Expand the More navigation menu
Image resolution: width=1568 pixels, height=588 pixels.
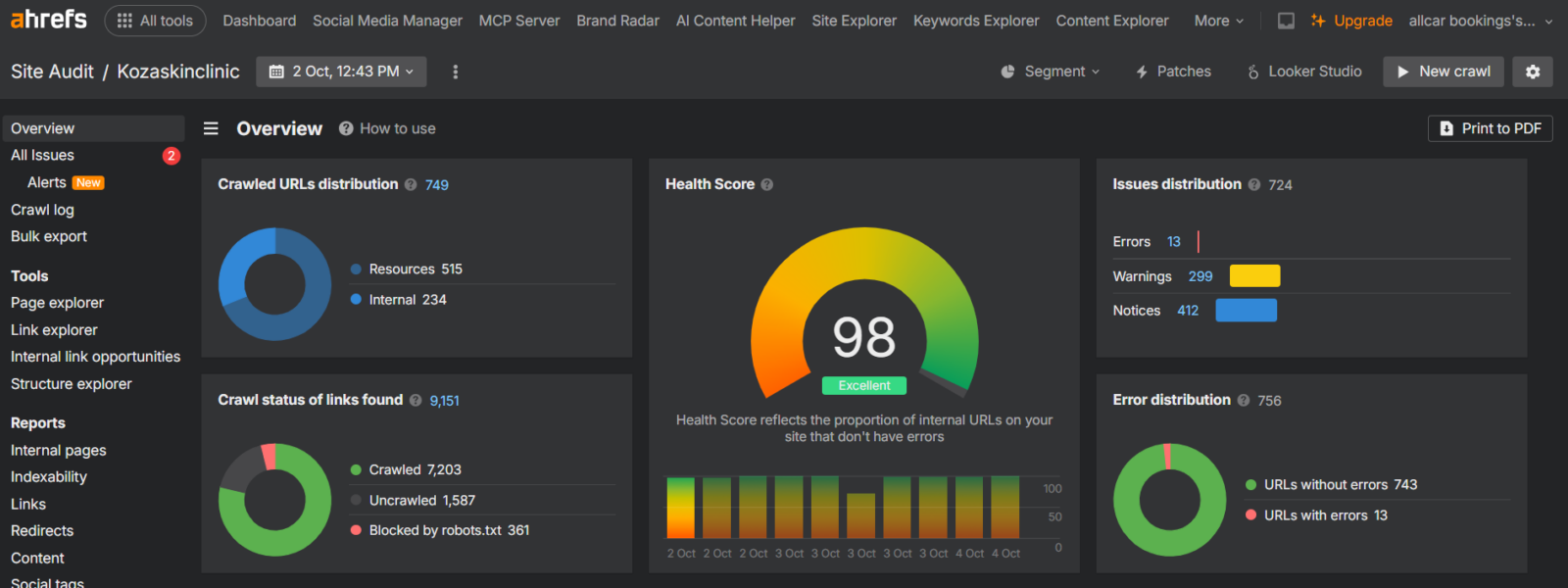1218,21
